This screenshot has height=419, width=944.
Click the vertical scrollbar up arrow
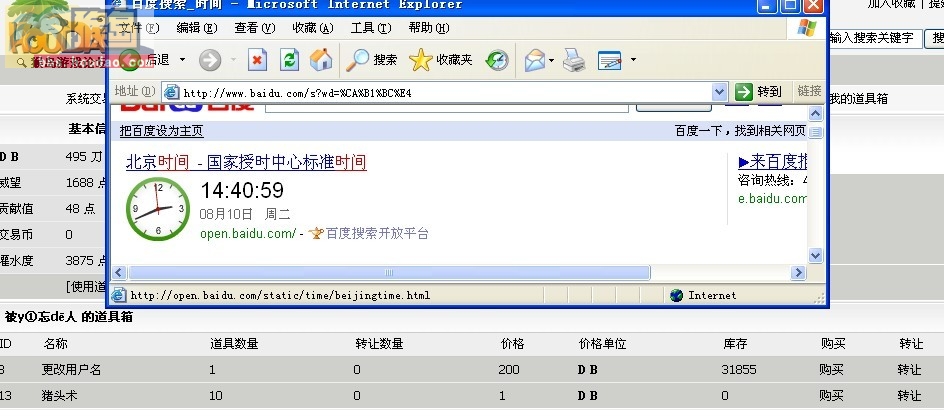[816, 113]
